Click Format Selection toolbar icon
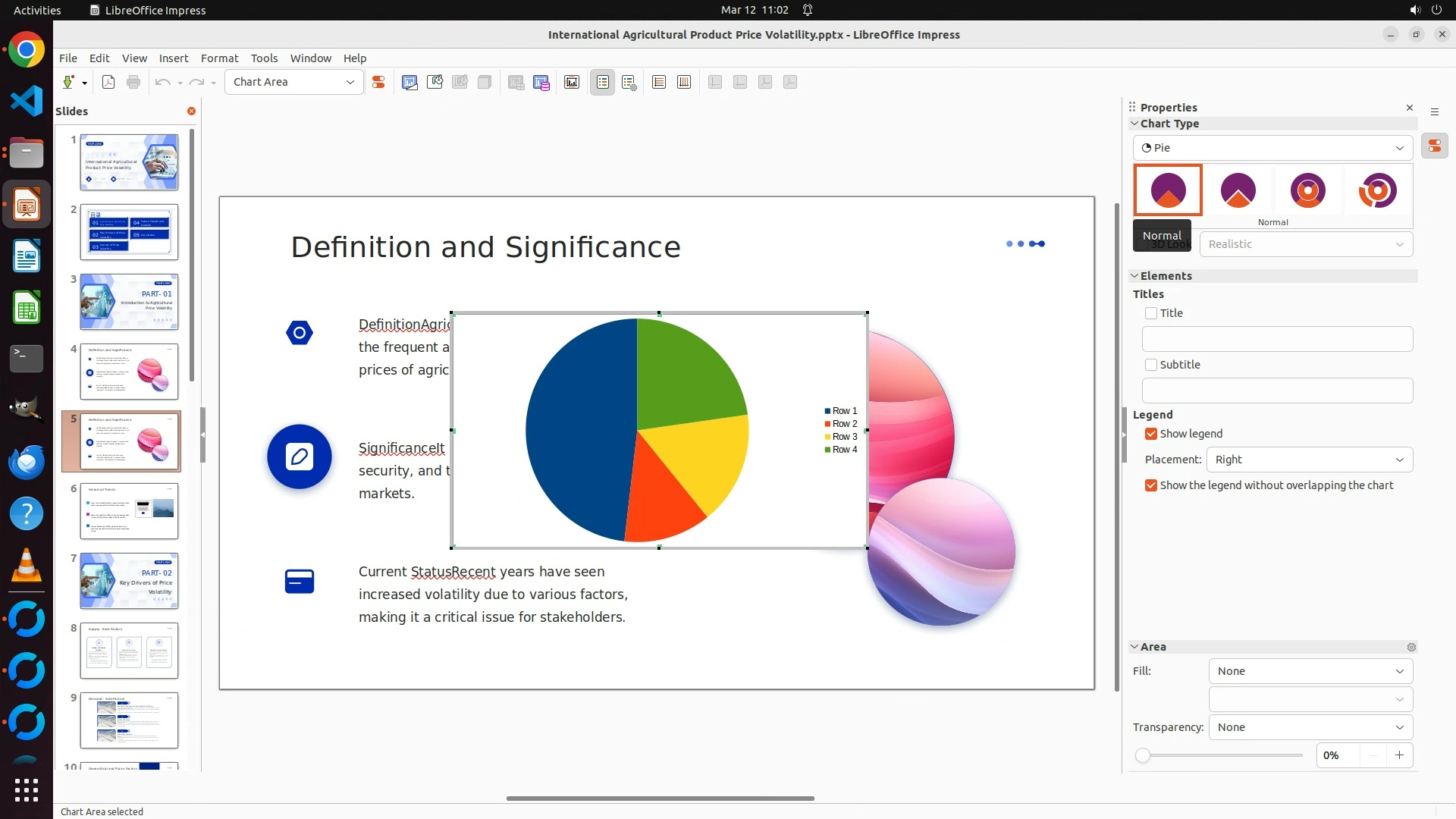This screenshot has width=1456, height=819. point(378,83)
